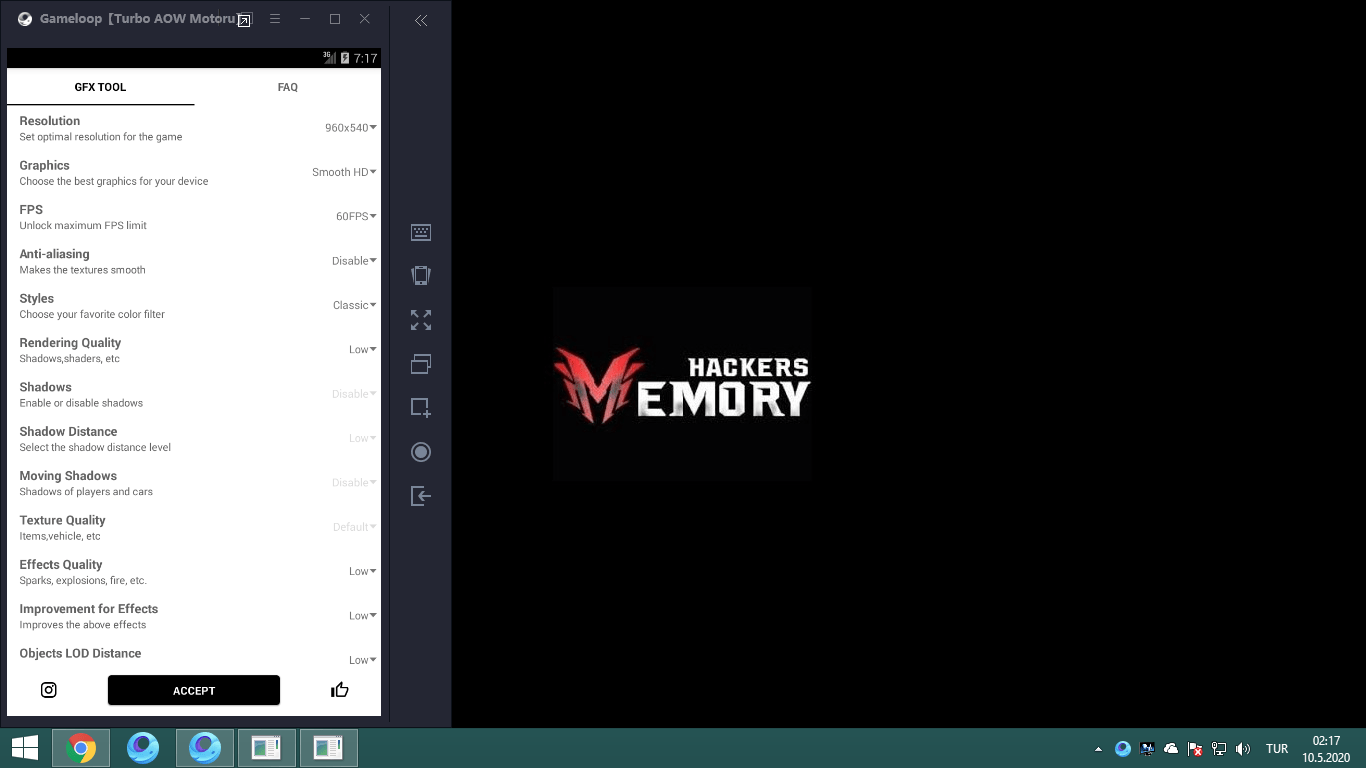Open the FPS dropdown showing 60FPS
Image resolution: width=1366 pixels, height=768 pixels.
pos(356,216)
